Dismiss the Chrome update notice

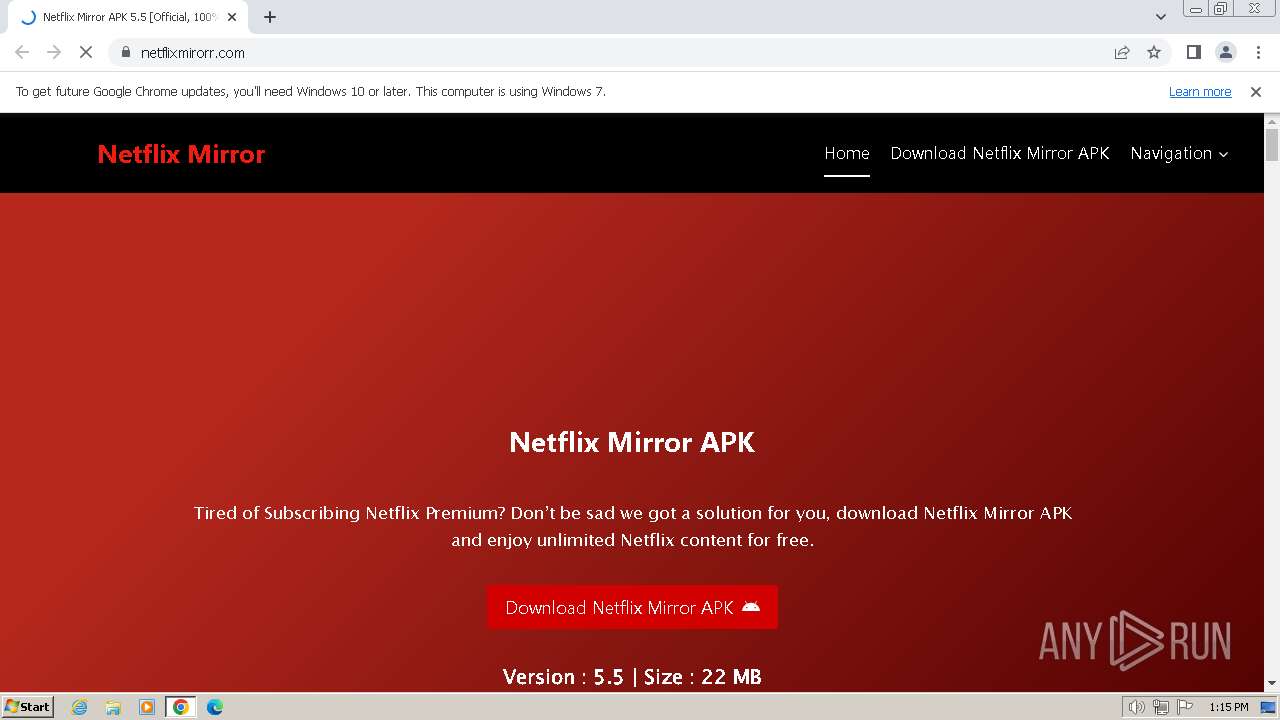coord(1256,92)
